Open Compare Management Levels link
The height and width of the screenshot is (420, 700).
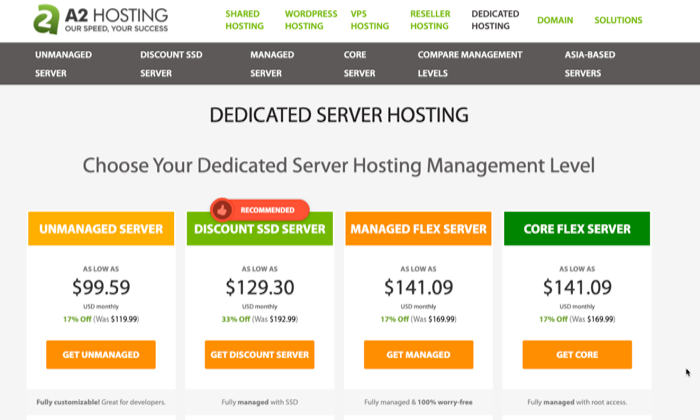pos(470,64)
